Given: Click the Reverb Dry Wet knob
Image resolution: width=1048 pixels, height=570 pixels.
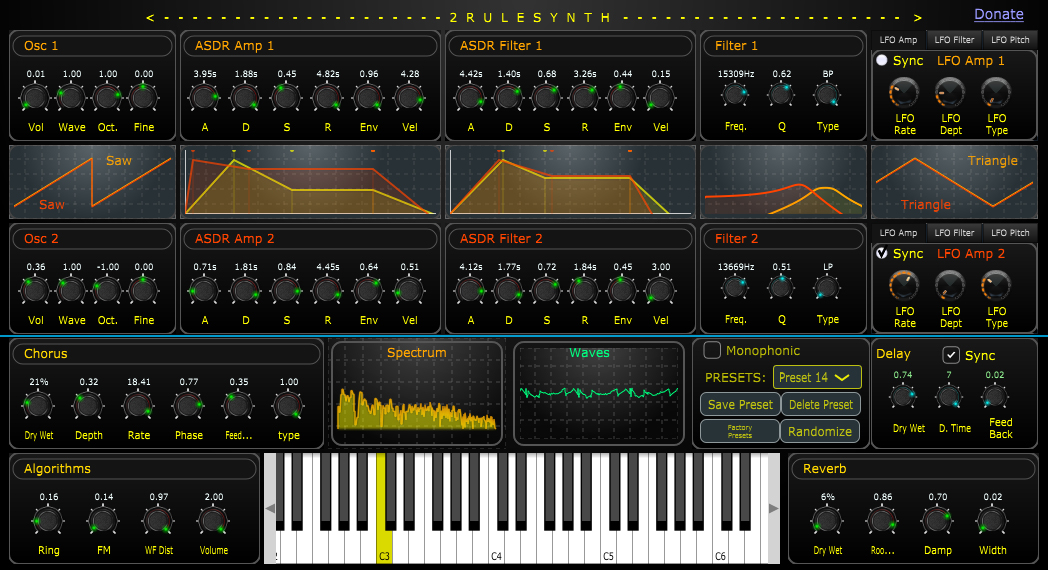Looking at the screenshot, I should click(827, 521).
